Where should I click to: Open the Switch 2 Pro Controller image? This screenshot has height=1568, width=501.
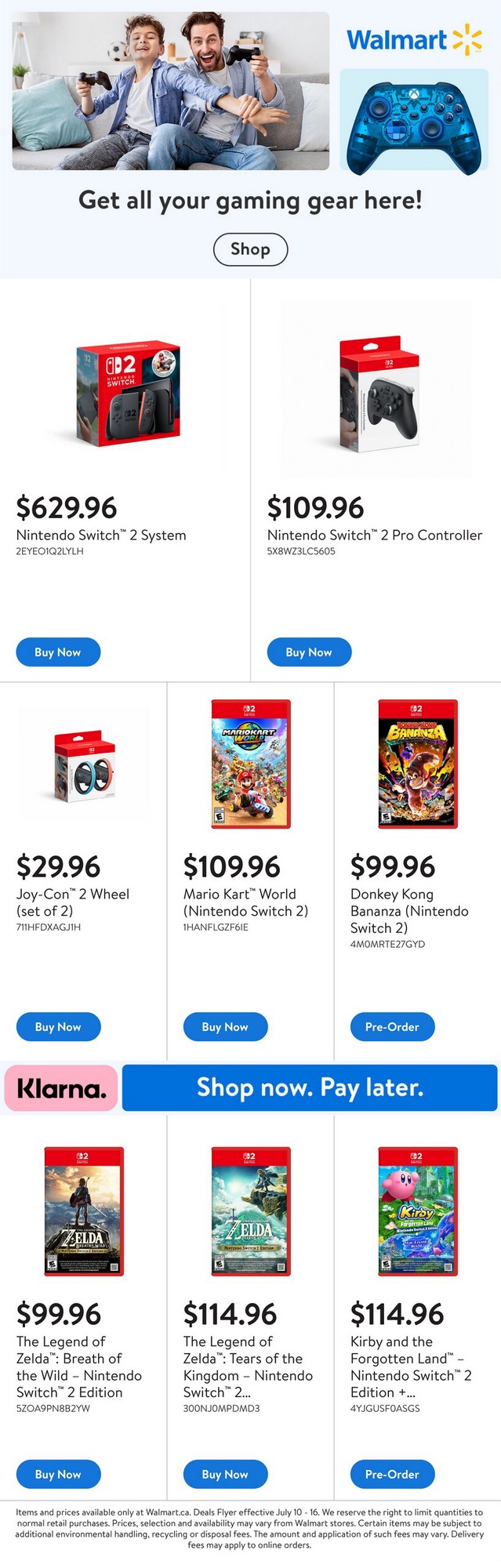click(377, 393)
